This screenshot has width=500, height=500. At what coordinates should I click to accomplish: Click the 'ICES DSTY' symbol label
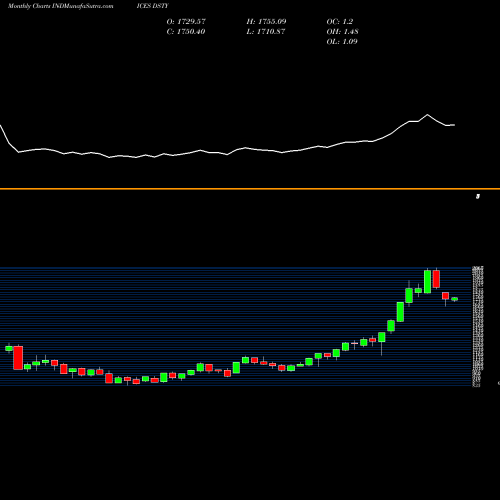153,6
